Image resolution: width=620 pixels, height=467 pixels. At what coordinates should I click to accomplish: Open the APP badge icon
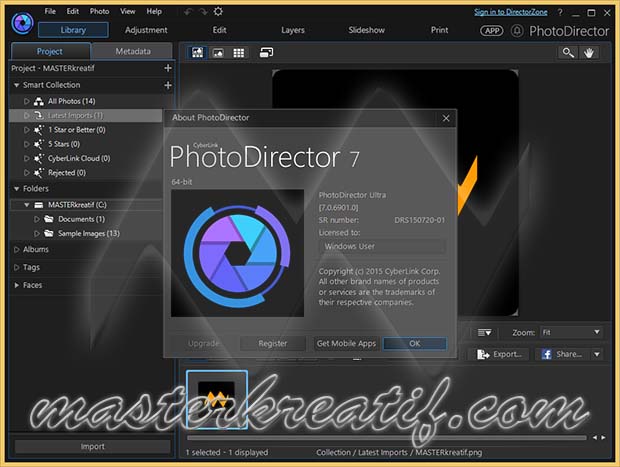[491, 31]
